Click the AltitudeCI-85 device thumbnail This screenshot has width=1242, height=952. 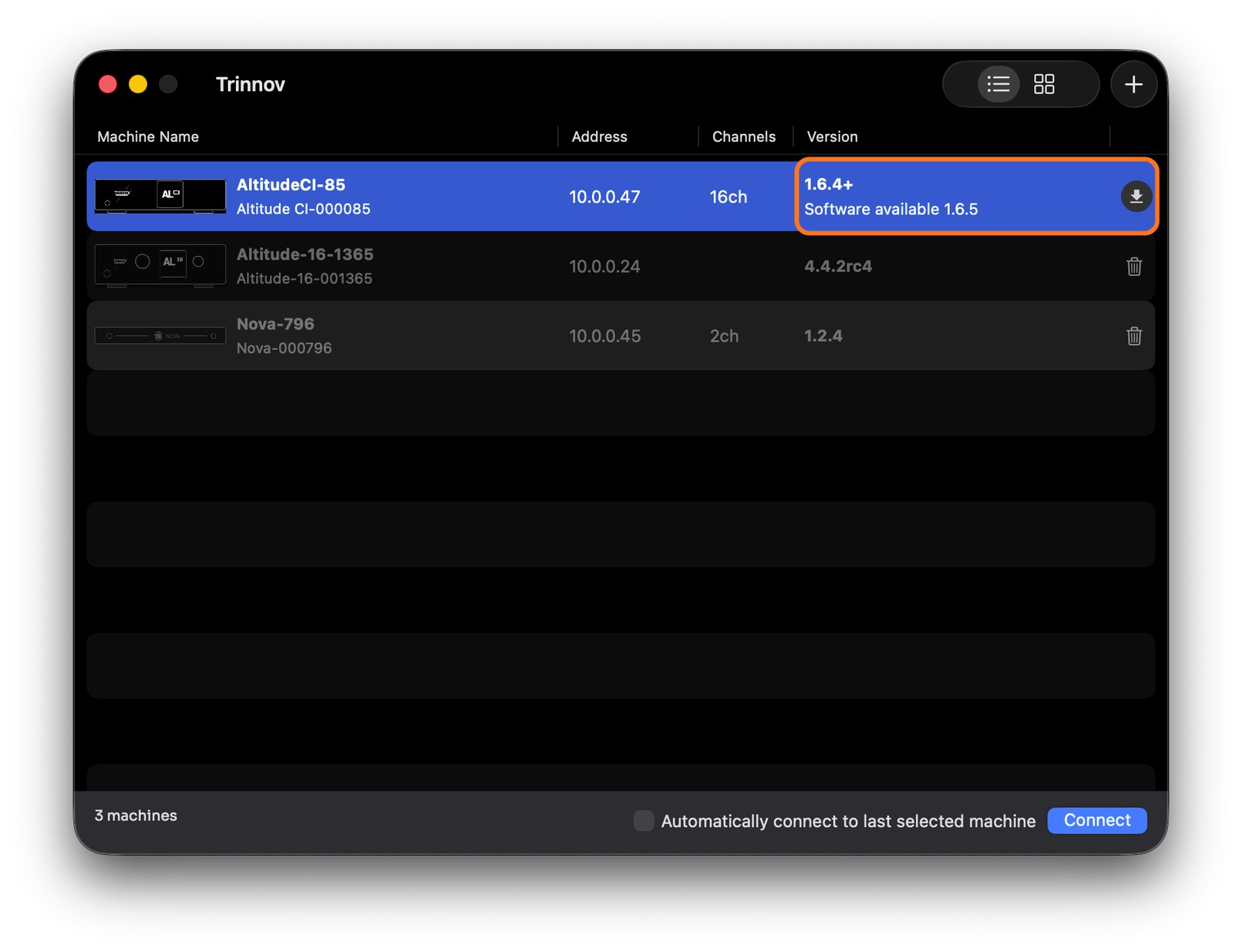[160, 196]
